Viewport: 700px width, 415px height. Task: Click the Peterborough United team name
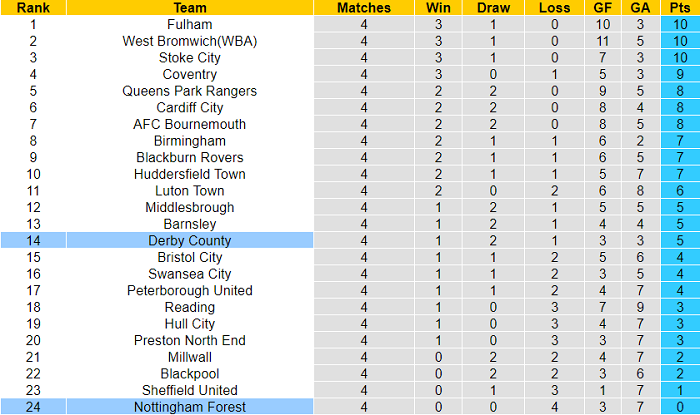189,291
